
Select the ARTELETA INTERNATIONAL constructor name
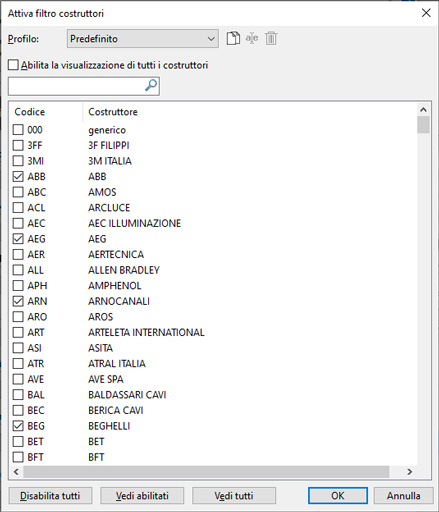coord(146,332)
